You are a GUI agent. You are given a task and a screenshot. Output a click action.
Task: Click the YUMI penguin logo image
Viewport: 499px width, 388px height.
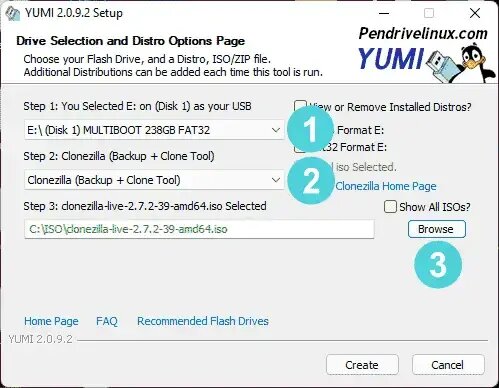click(426, 62)
